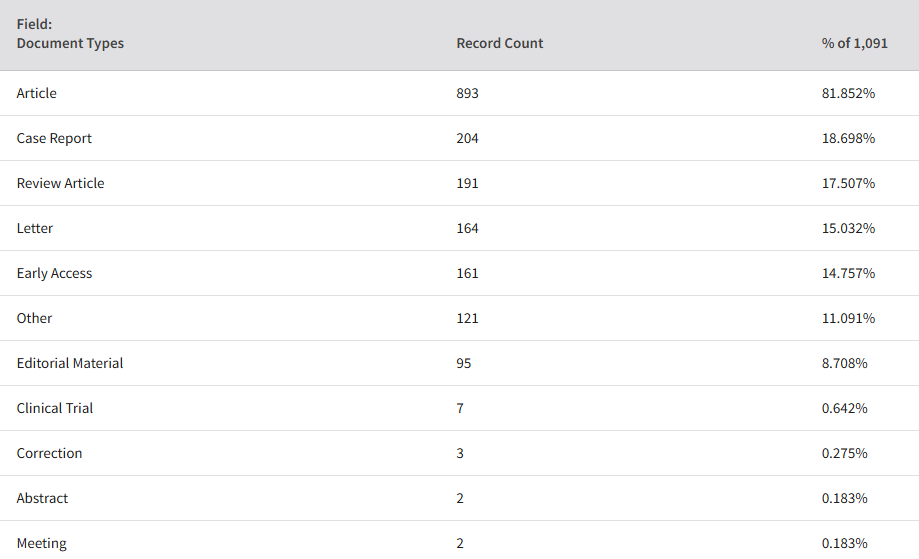Click the Document Types field header
919x559 pixels.
pyautogui.click(x=70, y=43)
